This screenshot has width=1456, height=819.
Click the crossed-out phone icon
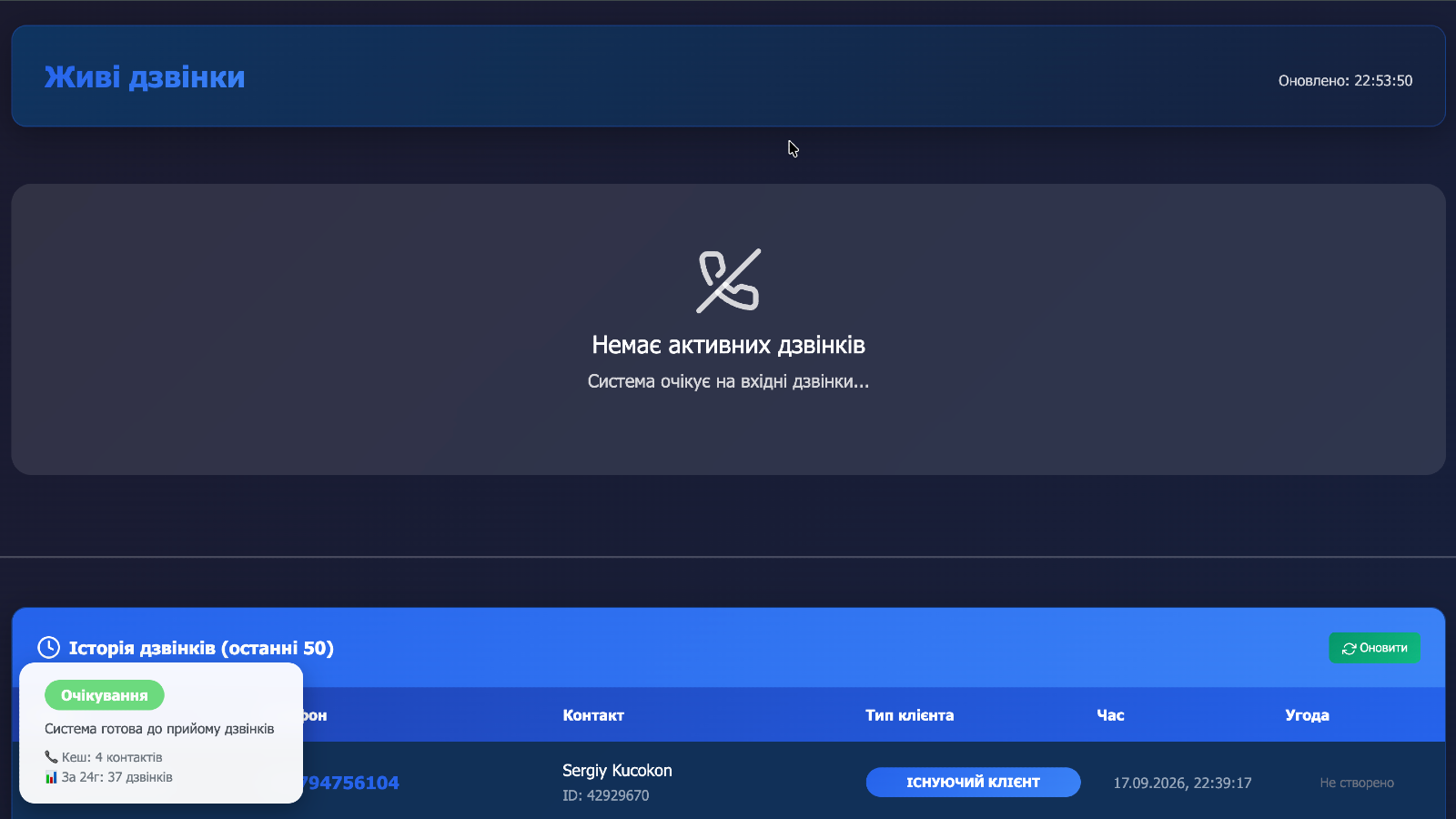728,281
